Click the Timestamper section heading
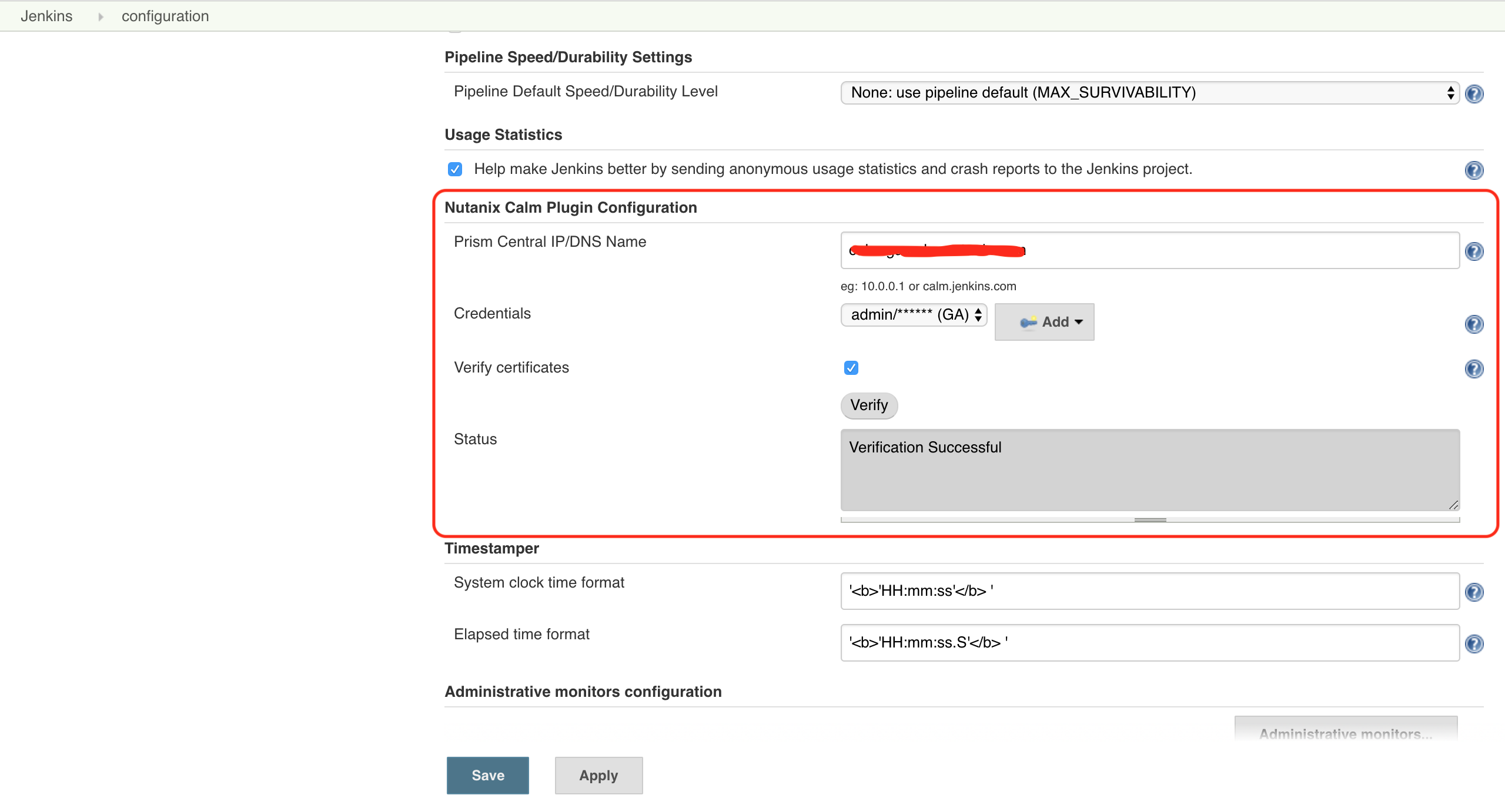Viewport: 1505px width, 812px height. pyautogui.click(x=491, y=548)
